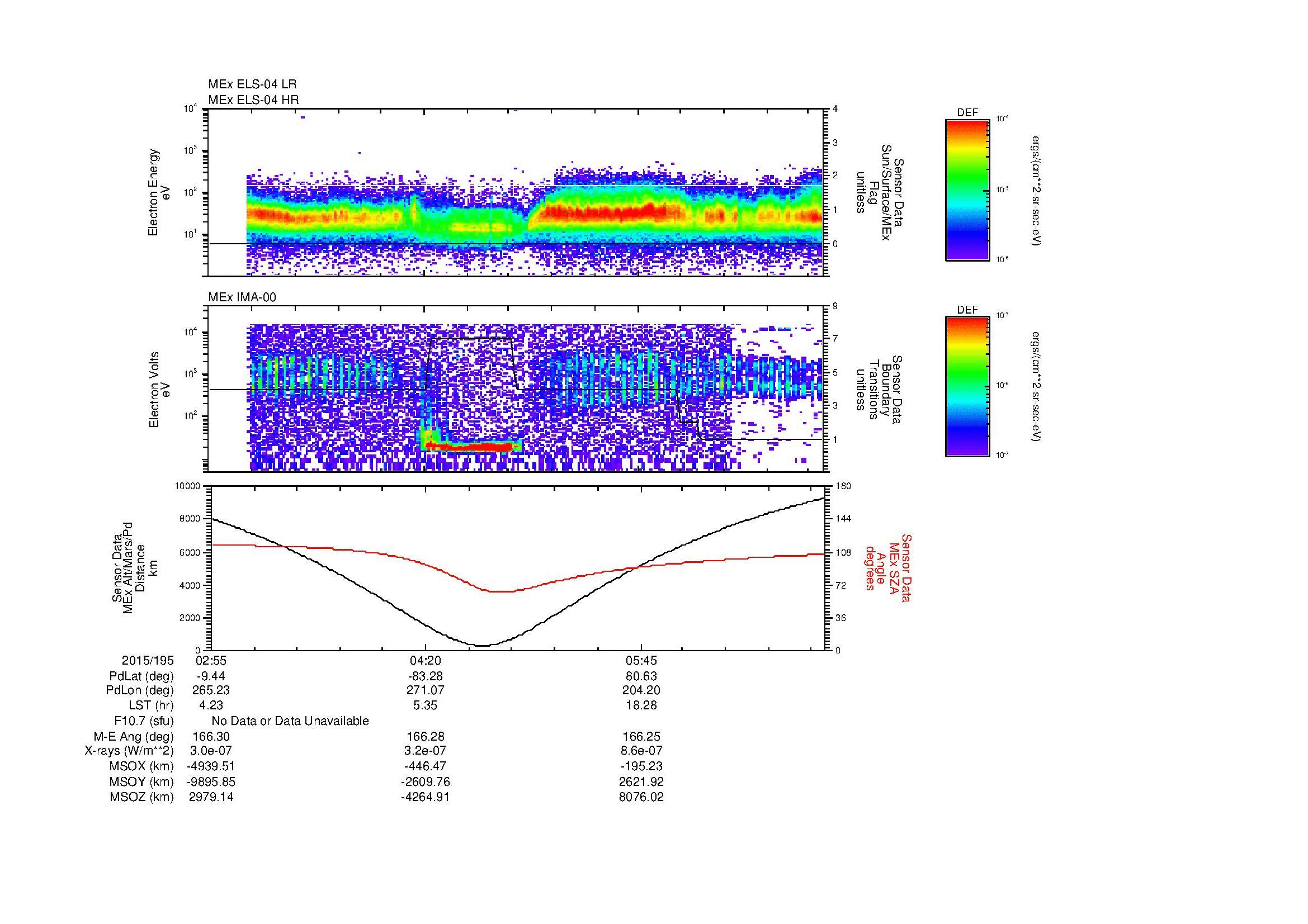This screenshot has height=924, width=1308.
Task: Select MSOY value '-9895.85'
Action: [211, 781]
